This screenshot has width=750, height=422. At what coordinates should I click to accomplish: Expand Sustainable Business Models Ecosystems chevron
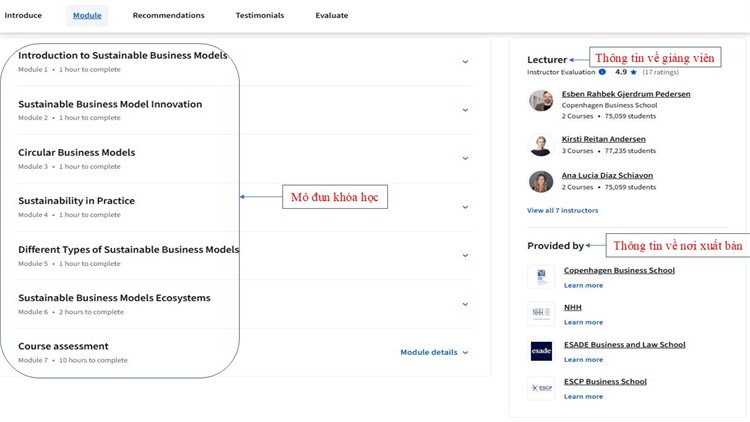pos(465,304)
